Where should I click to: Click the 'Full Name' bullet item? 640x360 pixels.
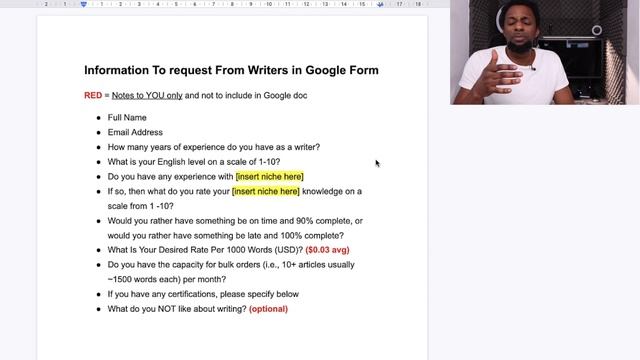[127, 118]
